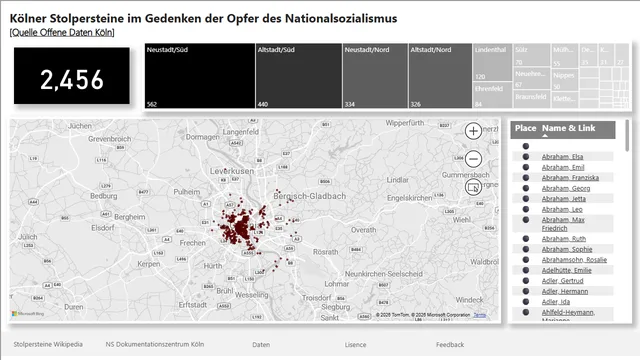Click the place dot beside Abraham, Ruth
The width and height of the screenshot is (640, 360).
[x=526, y=239]
